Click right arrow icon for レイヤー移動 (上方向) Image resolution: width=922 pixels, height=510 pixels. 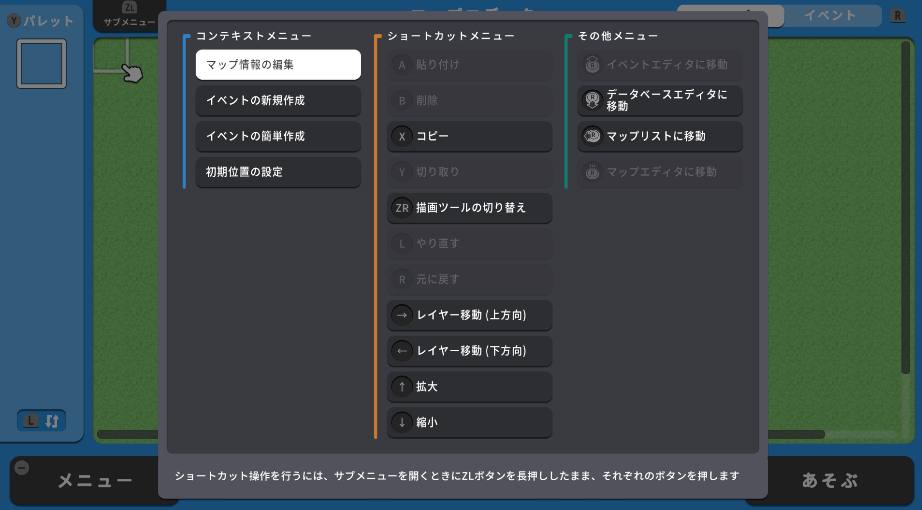(402, 315)
